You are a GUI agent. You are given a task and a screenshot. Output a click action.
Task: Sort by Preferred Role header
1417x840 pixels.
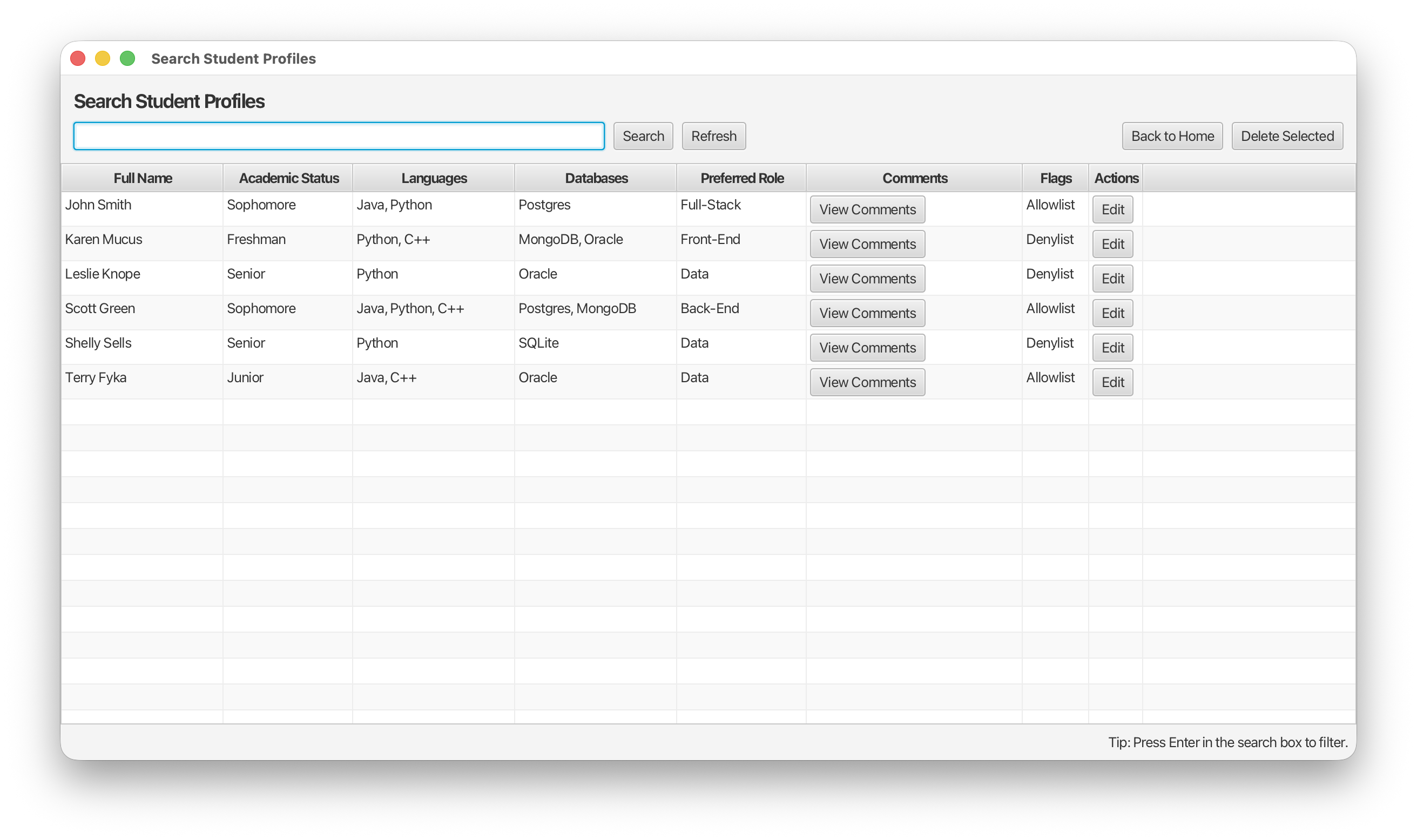coord(741,178)
